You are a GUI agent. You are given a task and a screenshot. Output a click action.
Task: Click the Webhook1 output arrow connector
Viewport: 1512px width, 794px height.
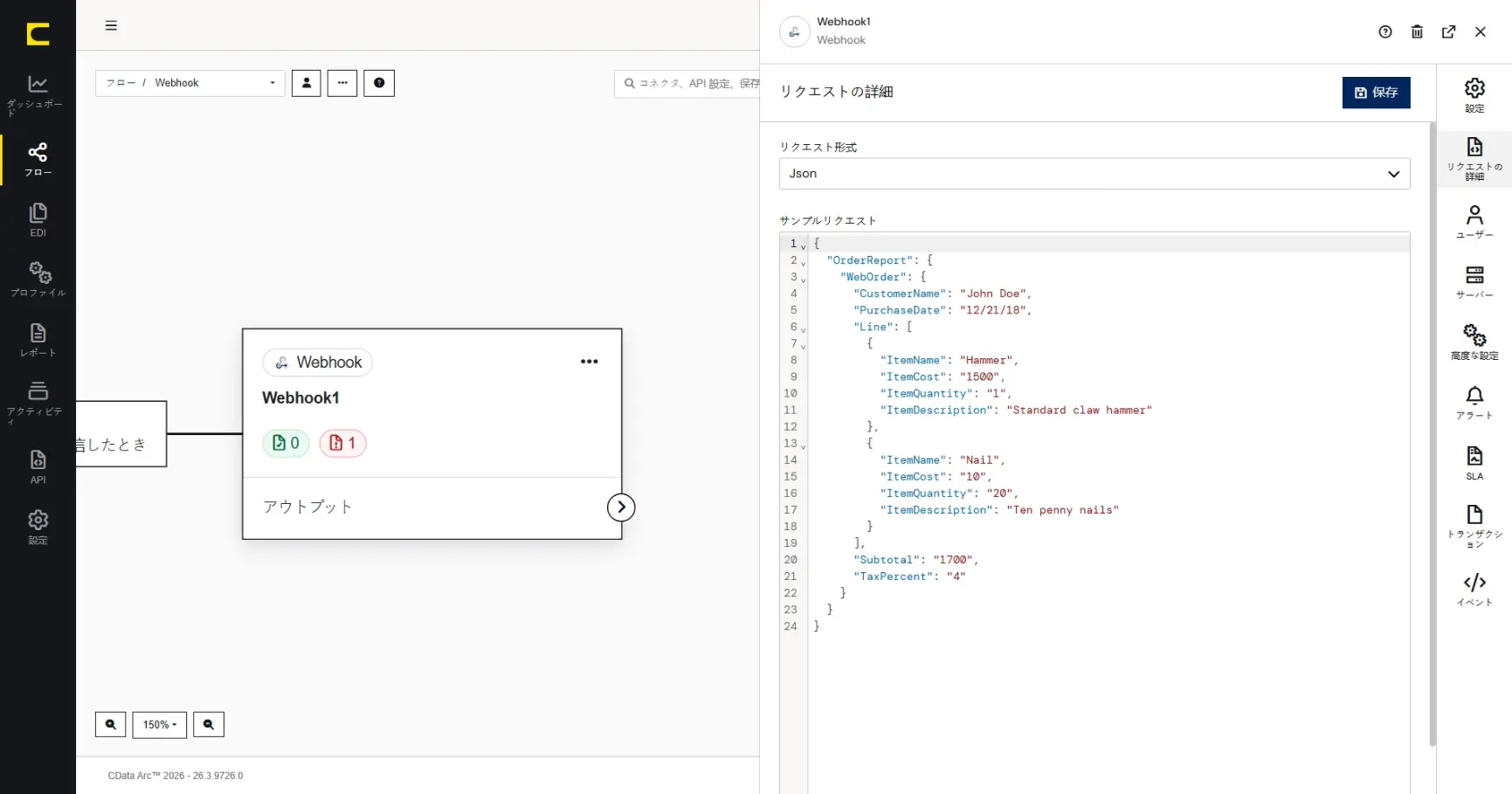click(621, 507)
